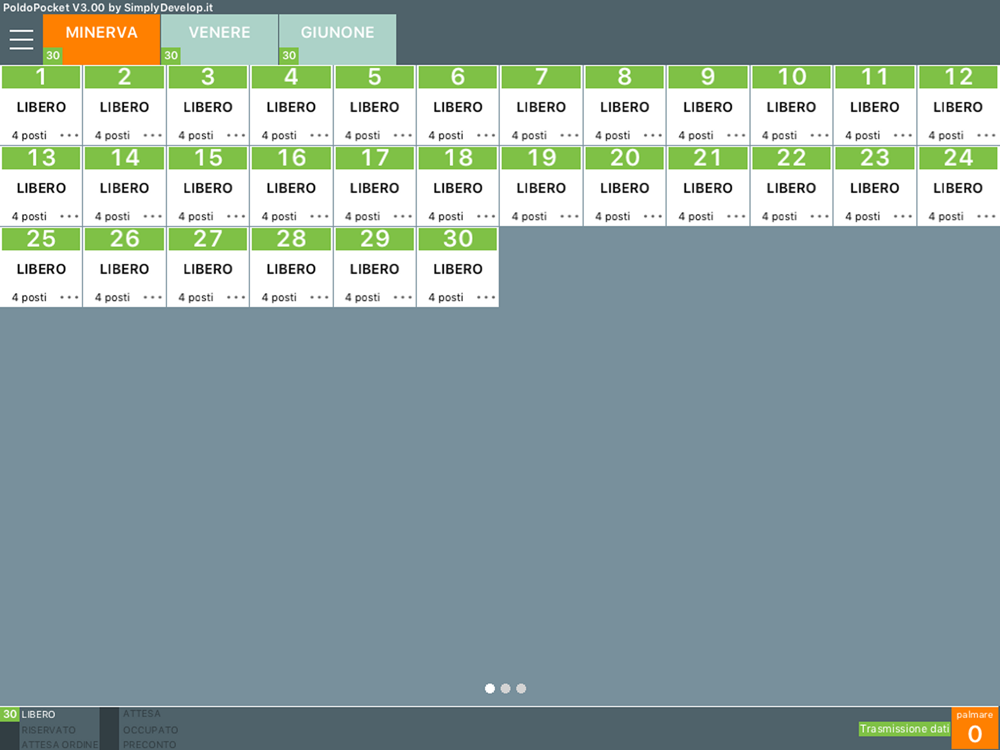Open three-dot menu on table 22
The image size is (1000, 750).
tap(820, 216)
